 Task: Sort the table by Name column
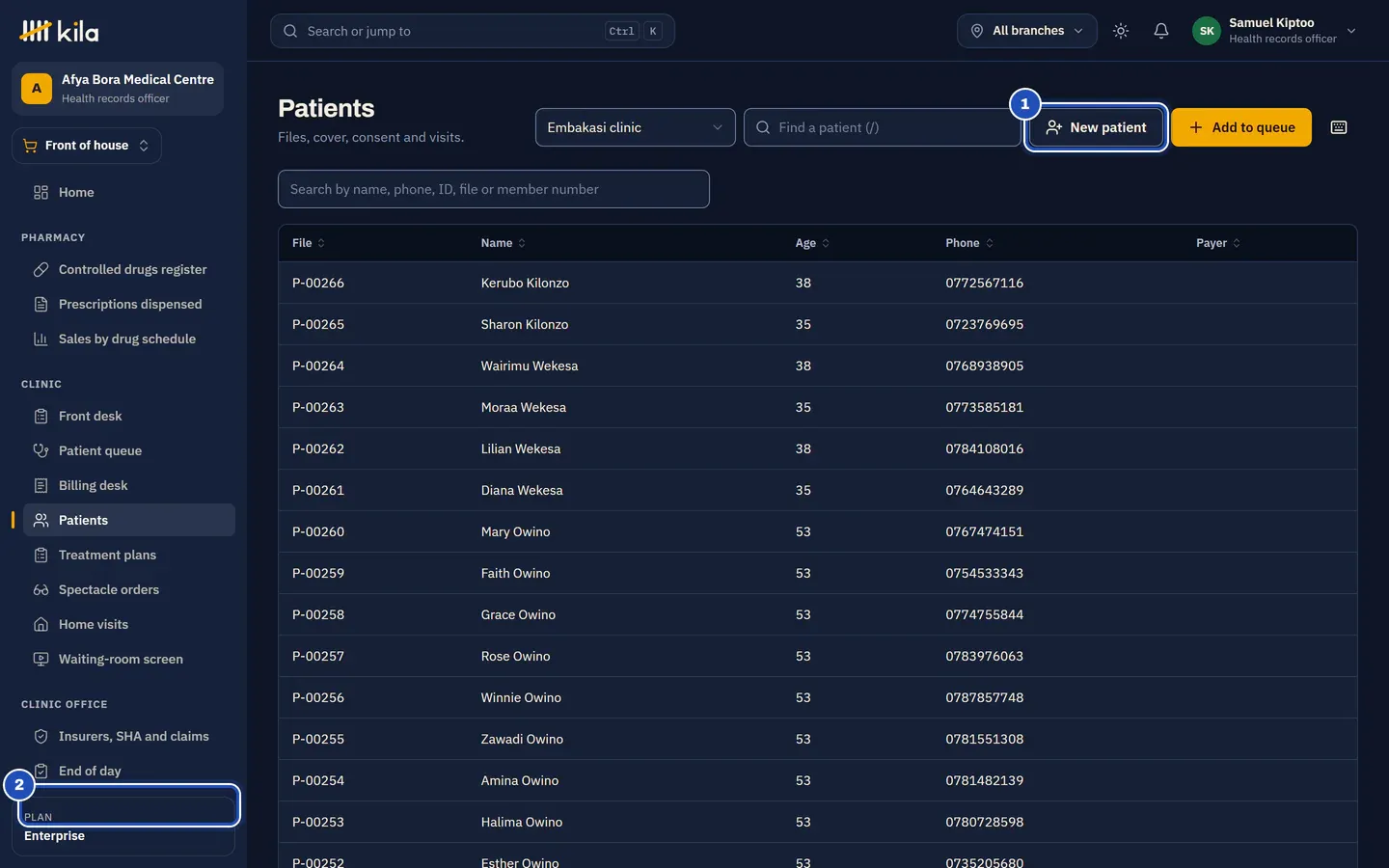tap(504, 243)
